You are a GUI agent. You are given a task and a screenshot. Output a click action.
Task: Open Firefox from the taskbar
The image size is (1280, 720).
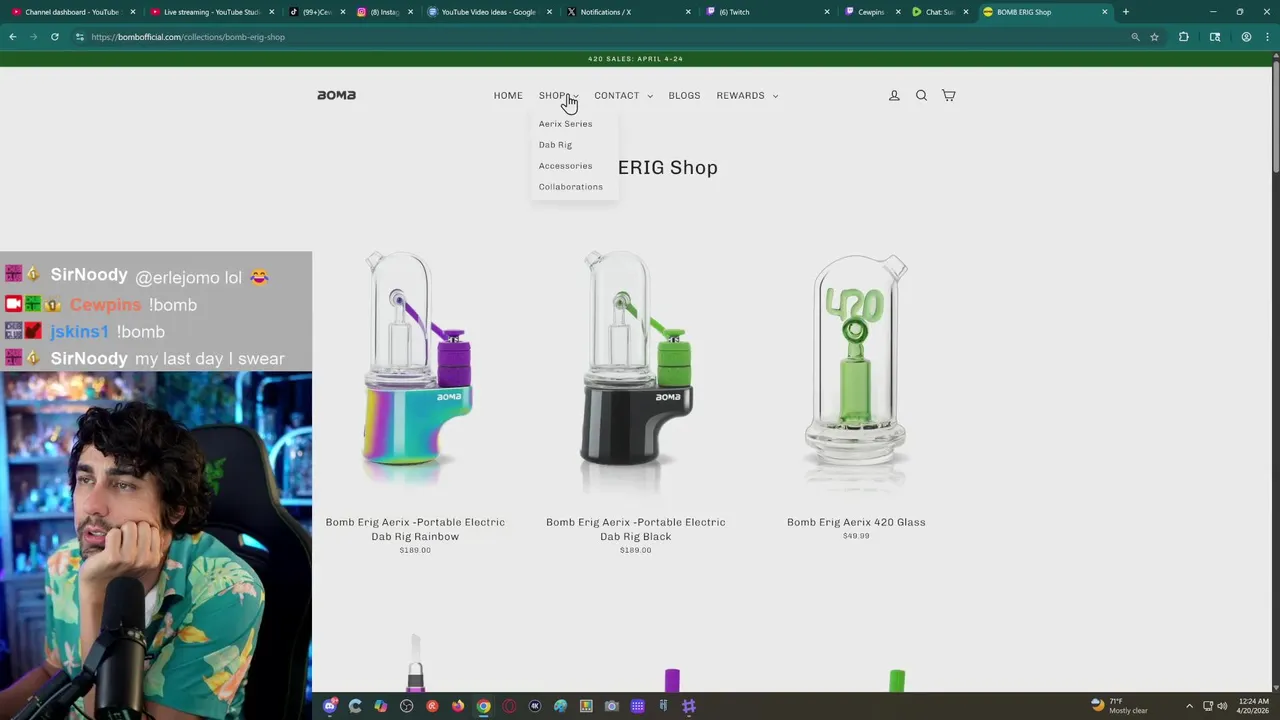coord(458,706)
